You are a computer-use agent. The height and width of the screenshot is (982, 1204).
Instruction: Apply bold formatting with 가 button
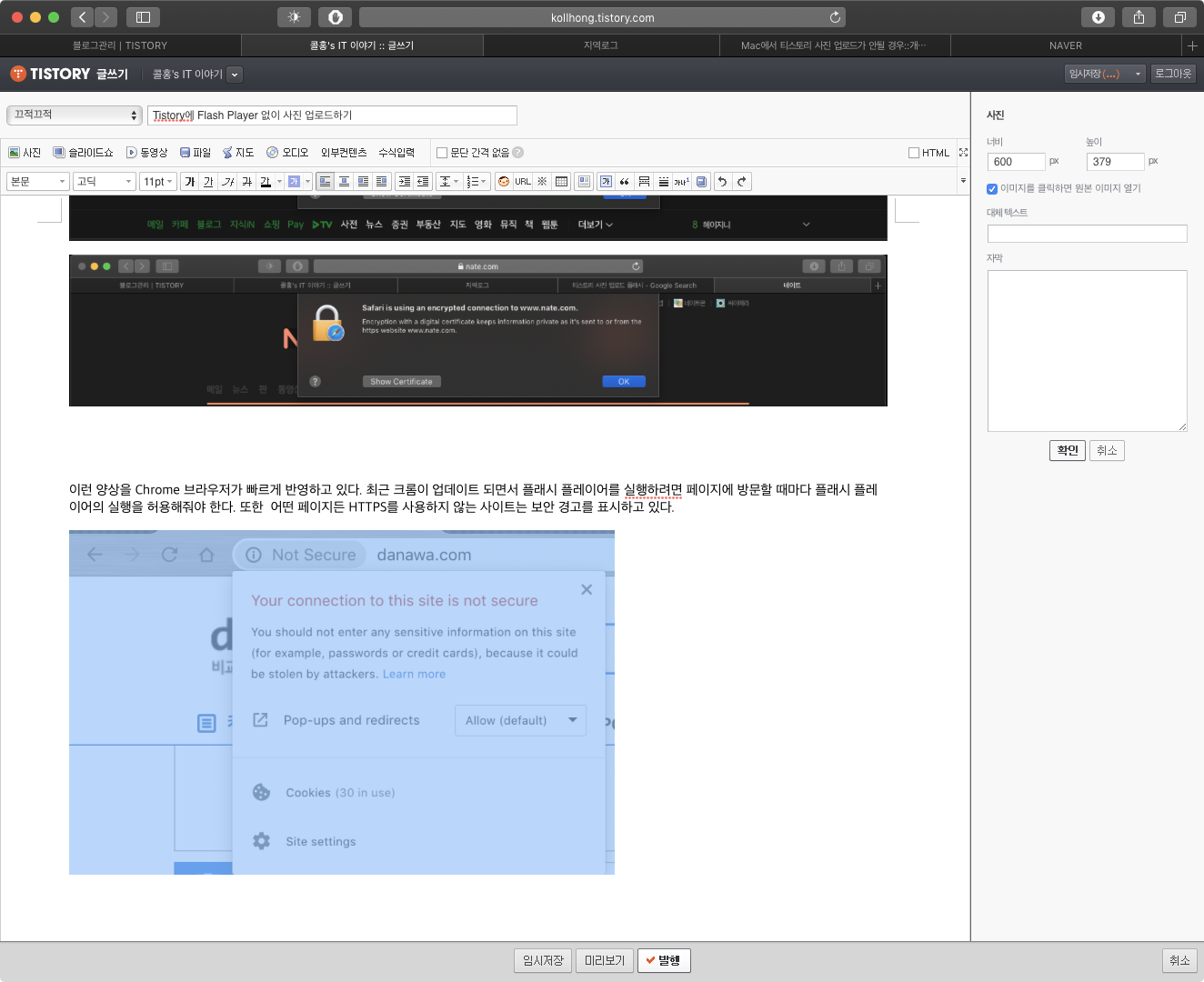(189, 182)
